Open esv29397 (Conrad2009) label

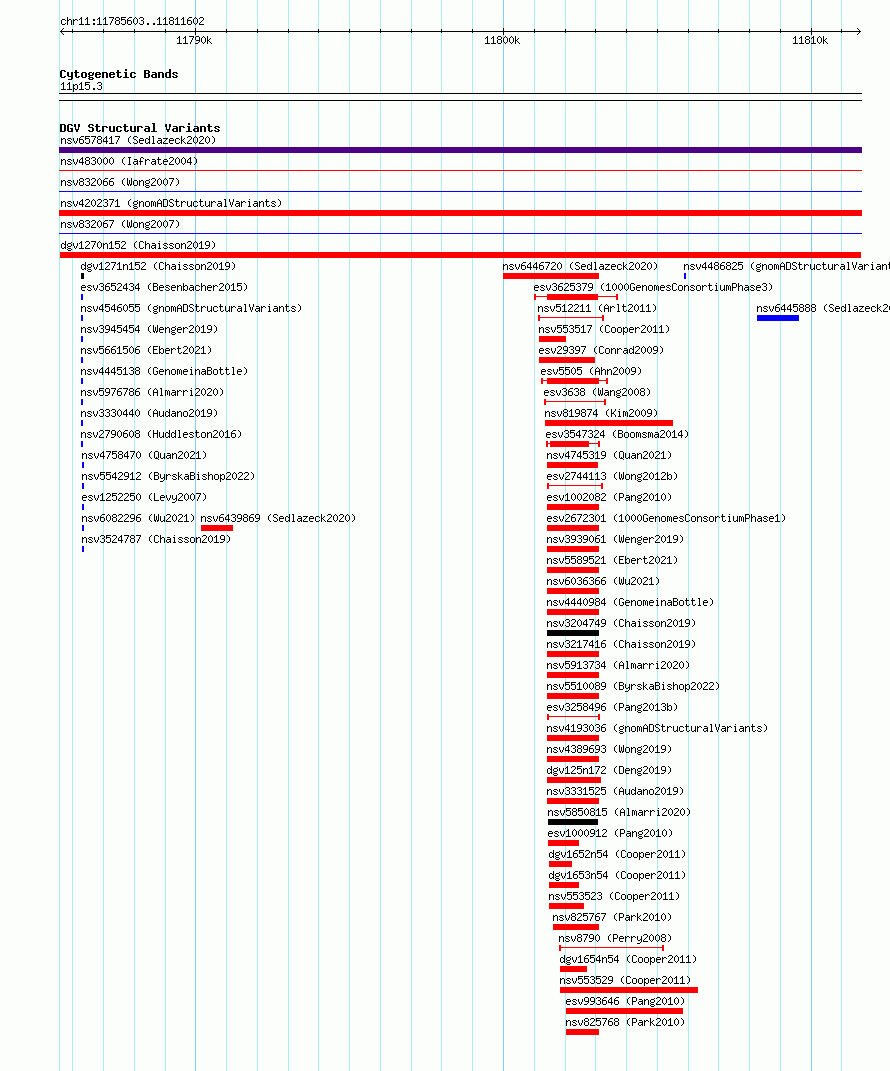(601, 350)
